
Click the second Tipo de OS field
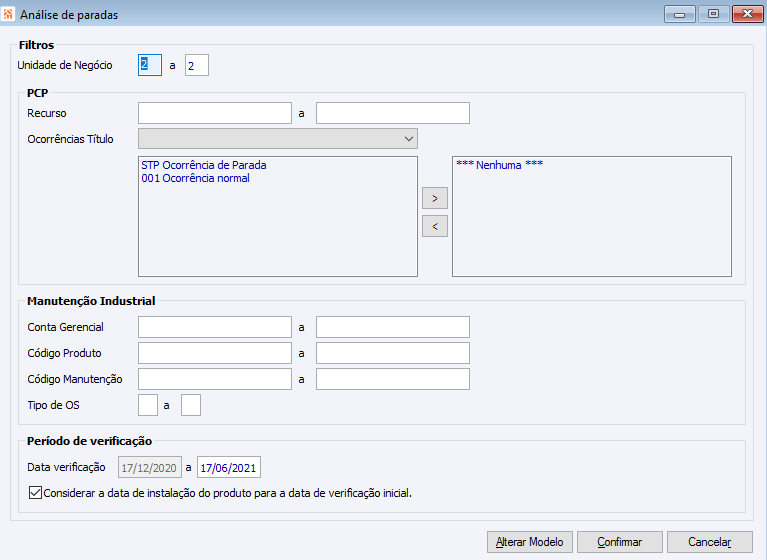point(191,405)
